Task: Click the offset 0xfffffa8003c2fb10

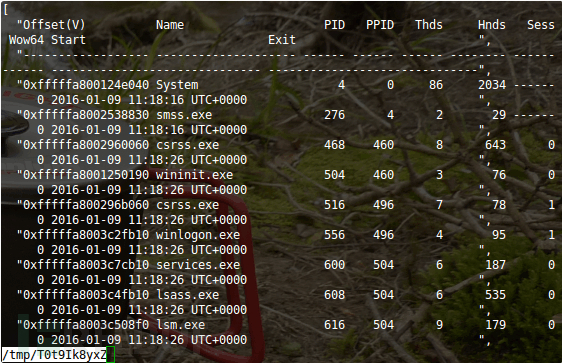Action: [86, 235]
